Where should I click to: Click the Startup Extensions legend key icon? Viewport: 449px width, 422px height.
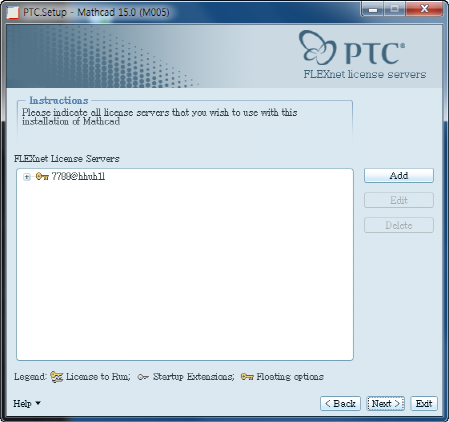(x=143, y=377)
